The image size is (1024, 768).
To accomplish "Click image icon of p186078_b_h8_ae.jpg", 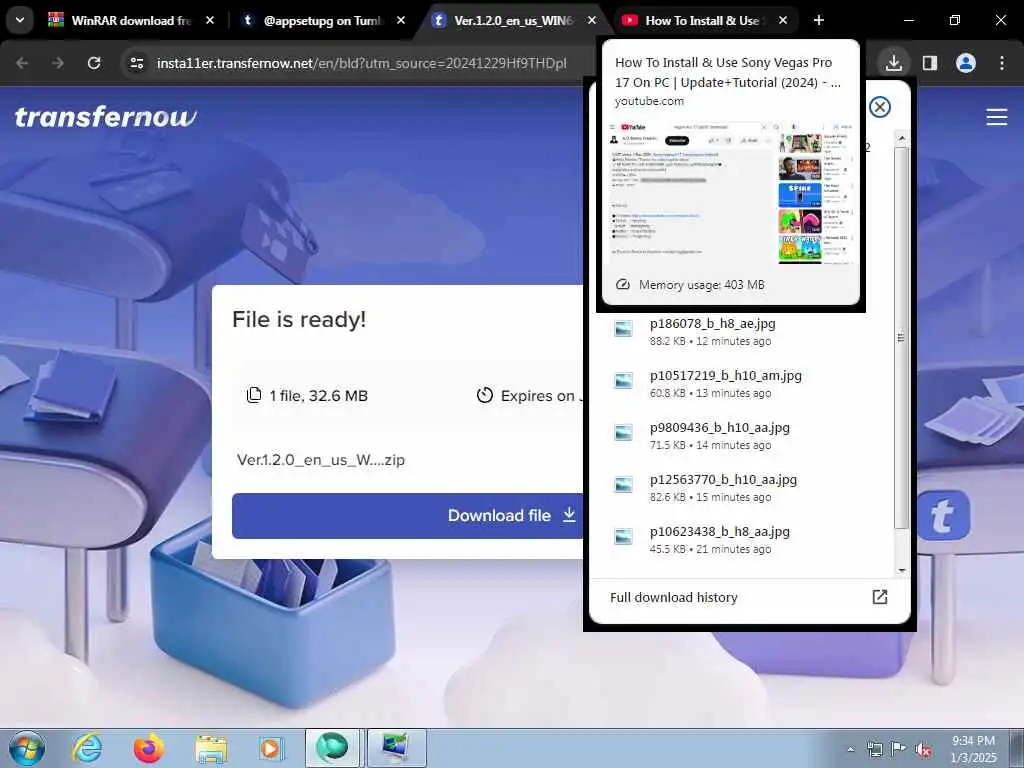I will click(624, 328).
